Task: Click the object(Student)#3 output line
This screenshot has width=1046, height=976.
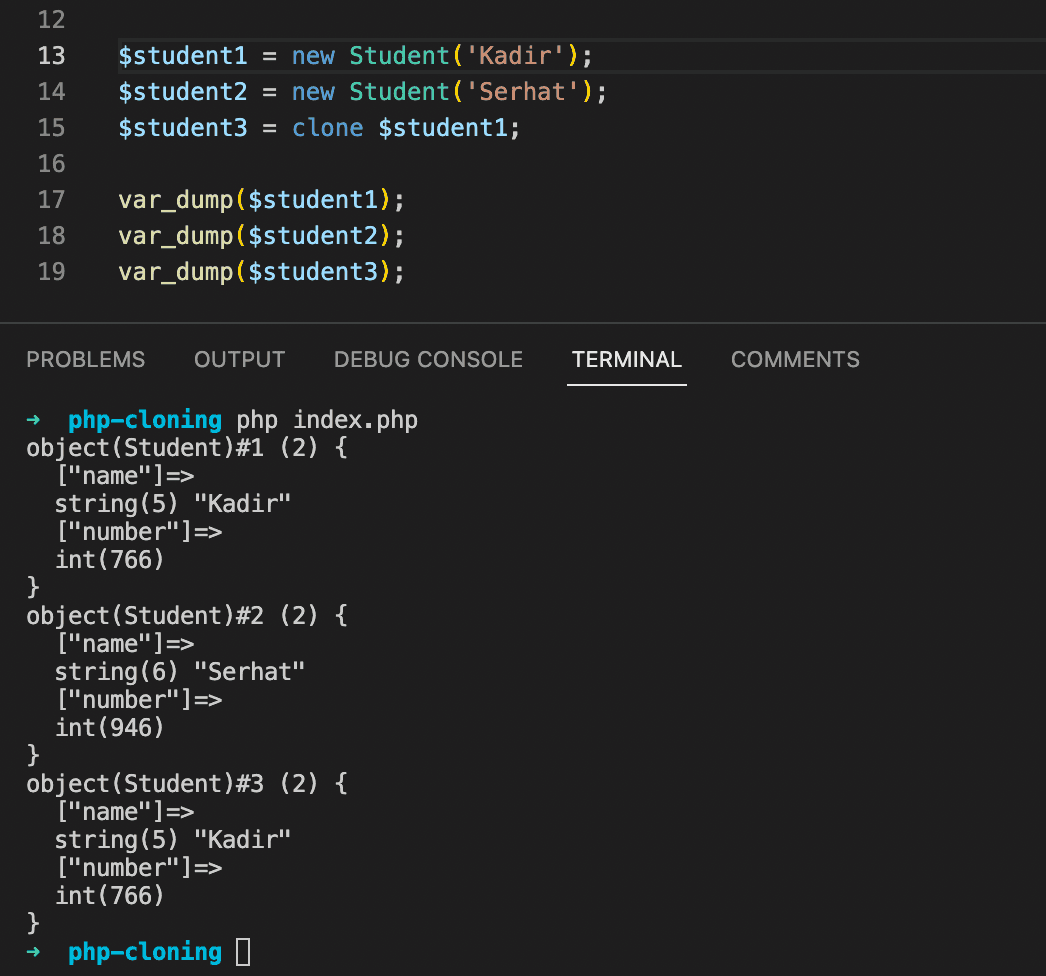Action: pyautogui.click(x=186, y=784)
